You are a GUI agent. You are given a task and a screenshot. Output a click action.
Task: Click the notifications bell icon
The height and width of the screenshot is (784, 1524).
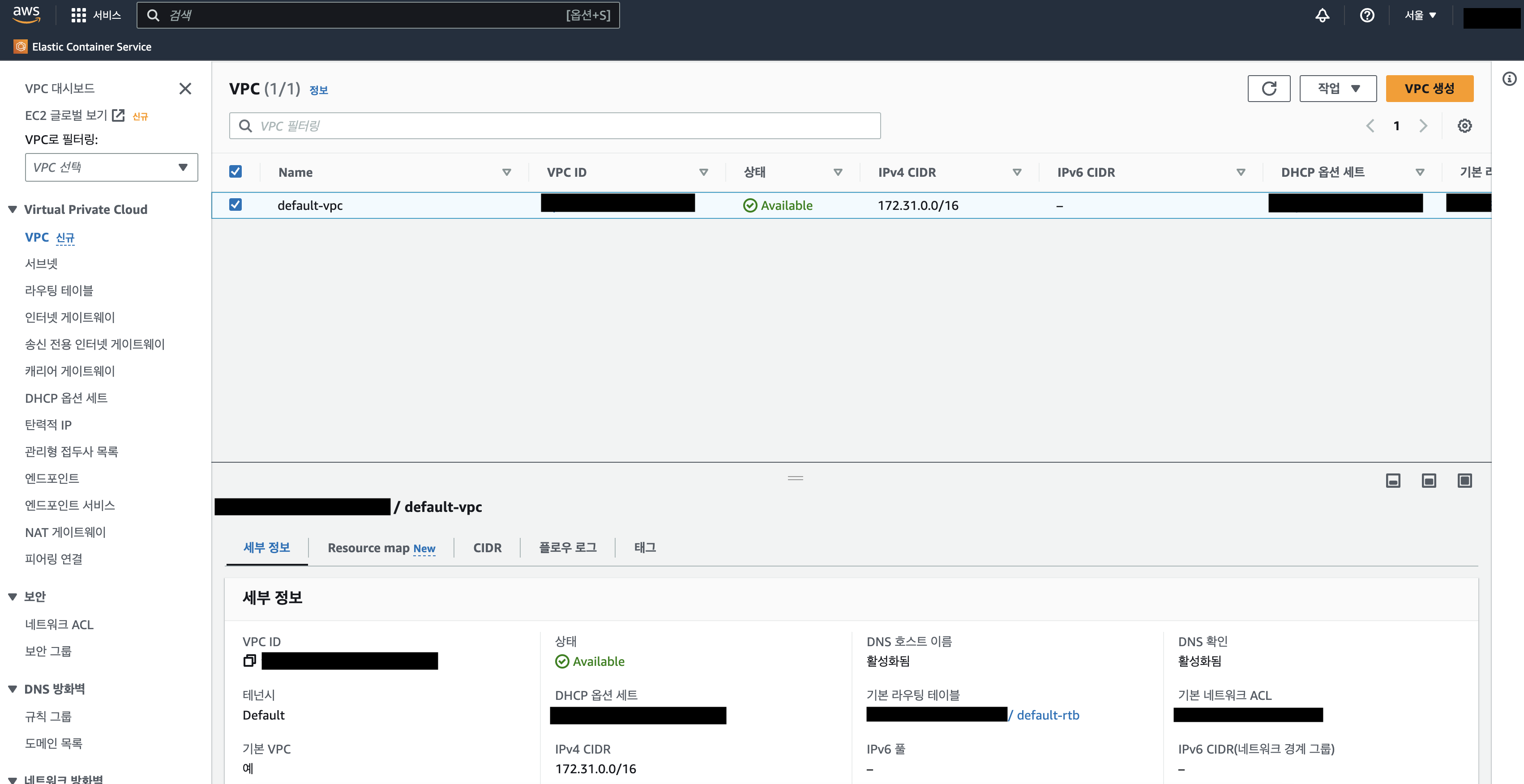(x=1322, y=15)
